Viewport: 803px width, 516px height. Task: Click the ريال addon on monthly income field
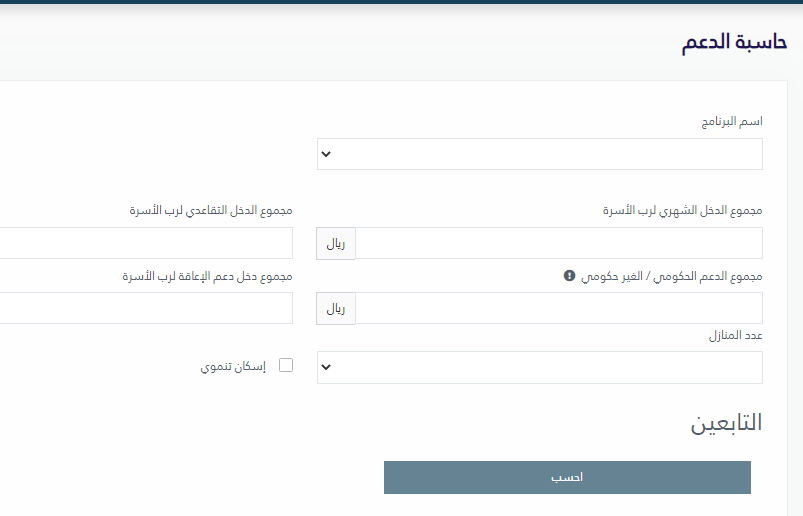point(336,244)
